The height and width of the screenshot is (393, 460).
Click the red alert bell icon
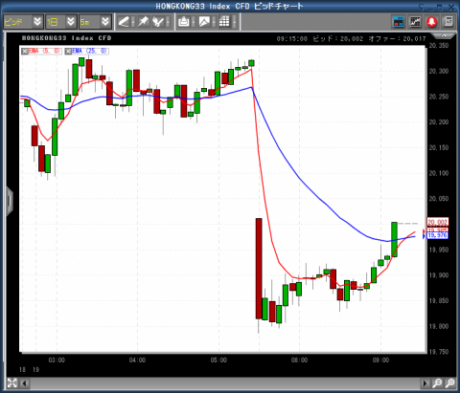click(432, 22)
